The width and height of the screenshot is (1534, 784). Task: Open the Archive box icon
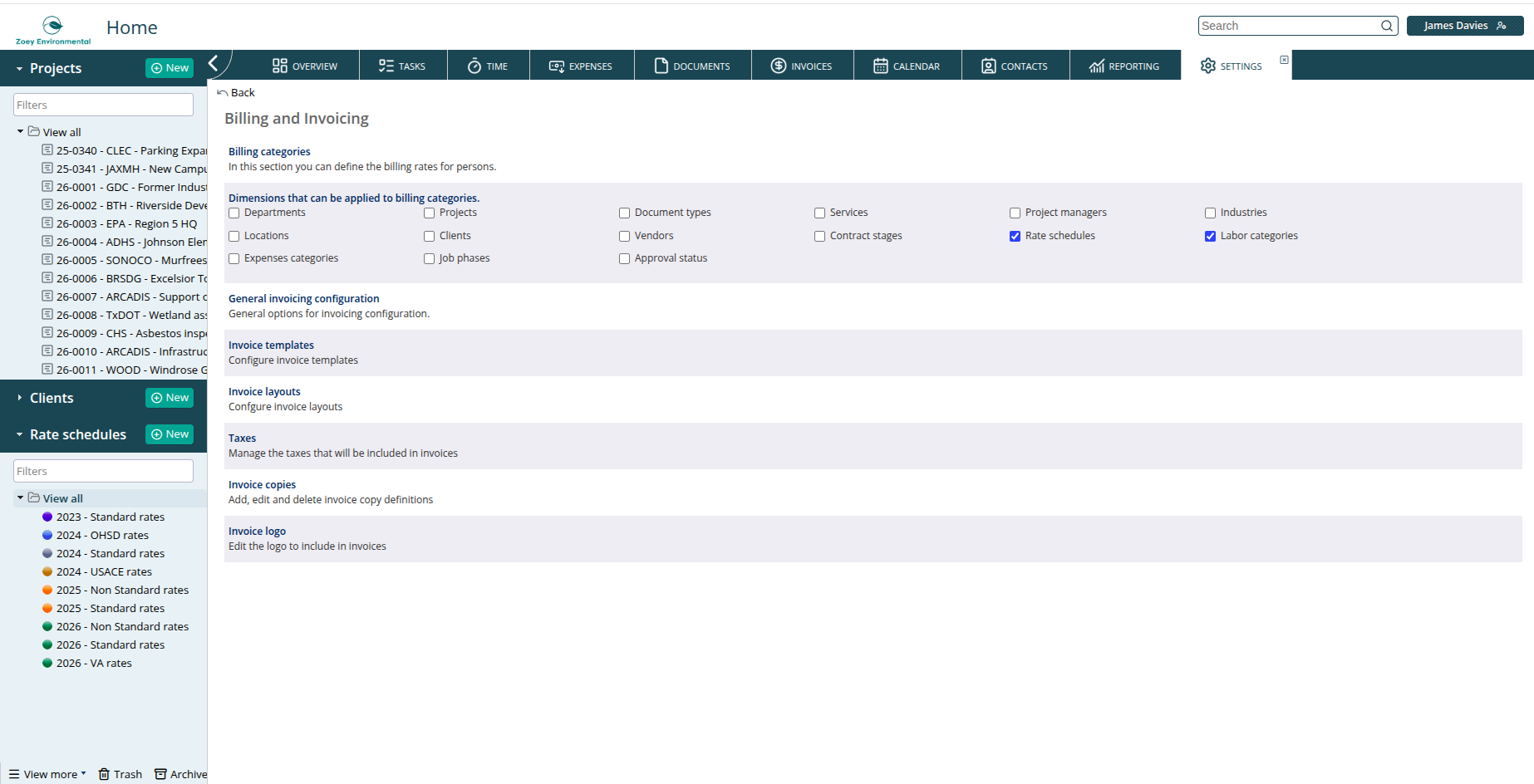tap(160, 774)
